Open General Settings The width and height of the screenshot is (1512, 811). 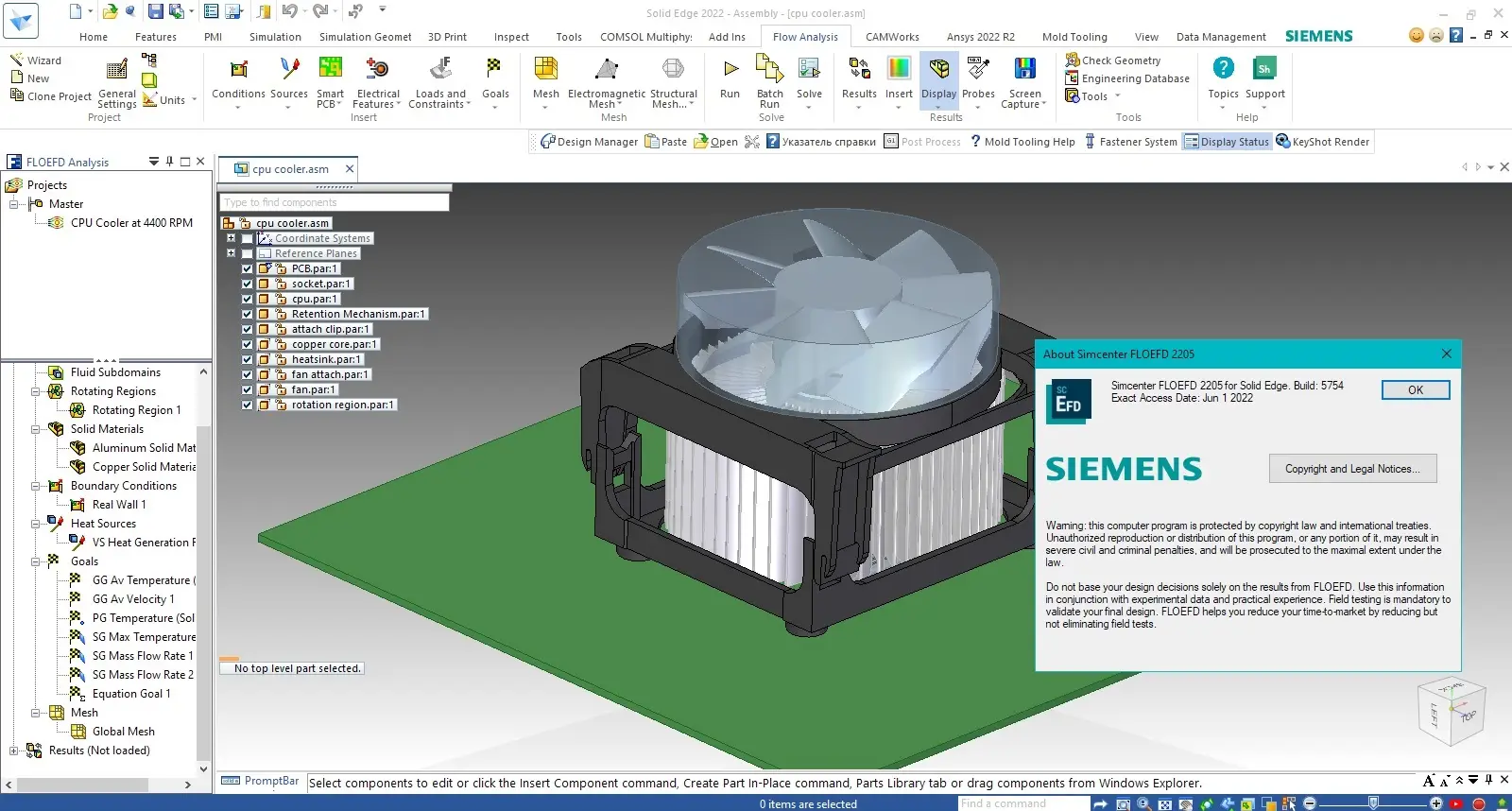tap(117, 84)
